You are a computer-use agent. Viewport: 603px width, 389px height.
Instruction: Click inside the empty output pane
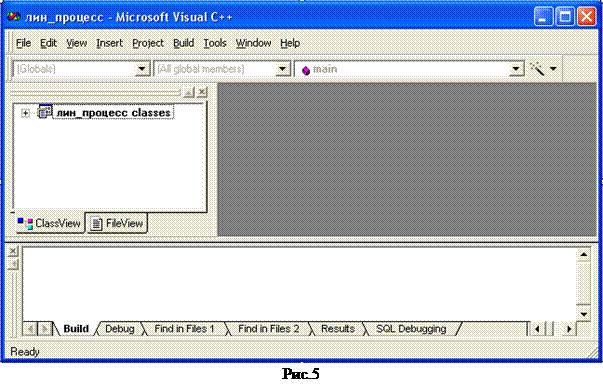click(299, 284)
